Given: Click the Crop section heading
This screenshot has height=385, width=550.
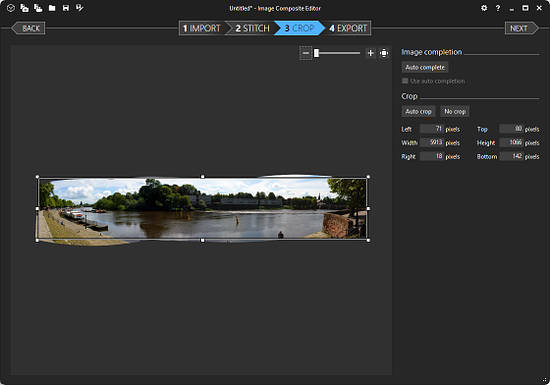Looking at the screenshot, I should [409, 96].
